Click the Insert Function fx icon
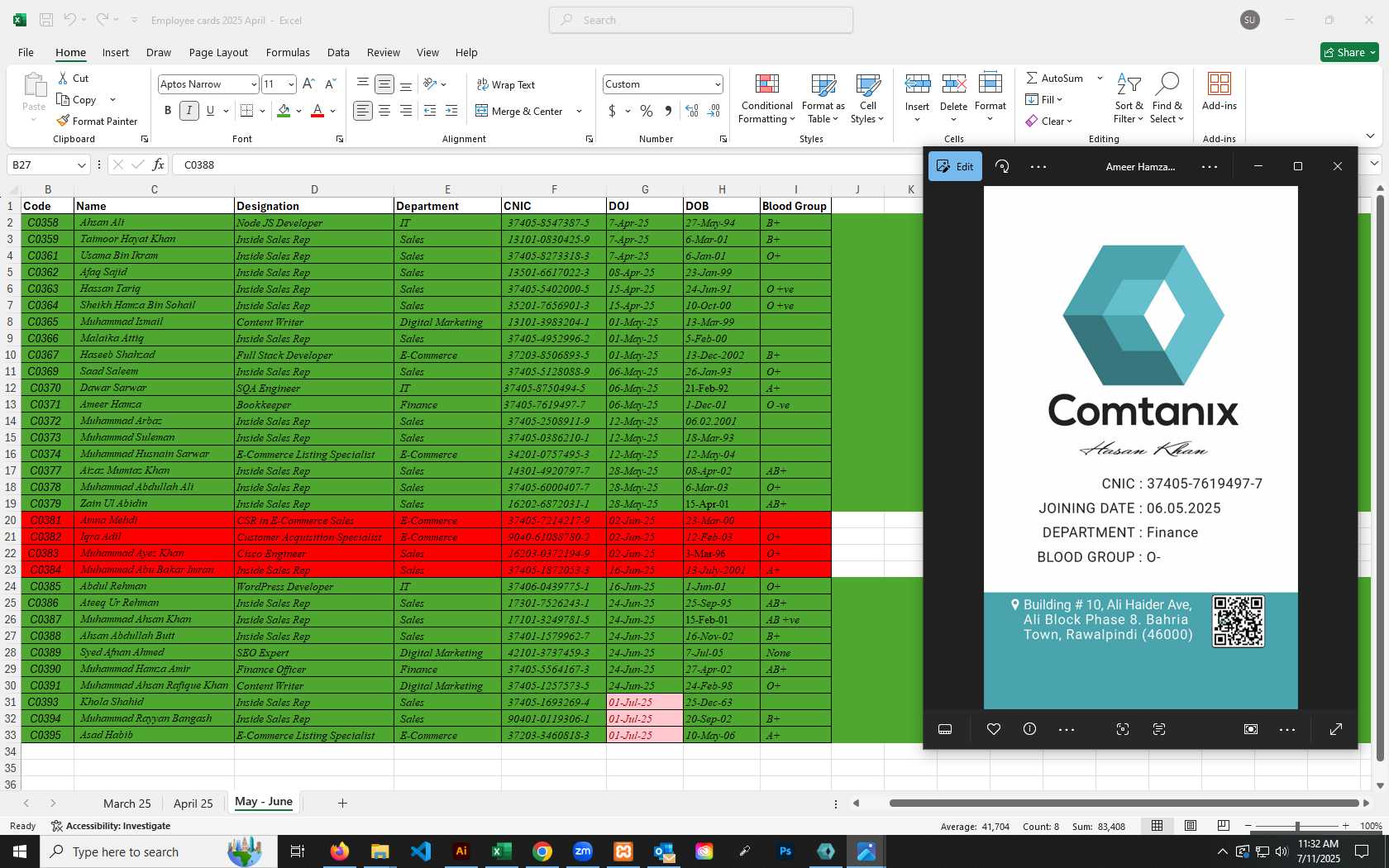The height and width of the screenshot is (868, 1389). (158, 165)
